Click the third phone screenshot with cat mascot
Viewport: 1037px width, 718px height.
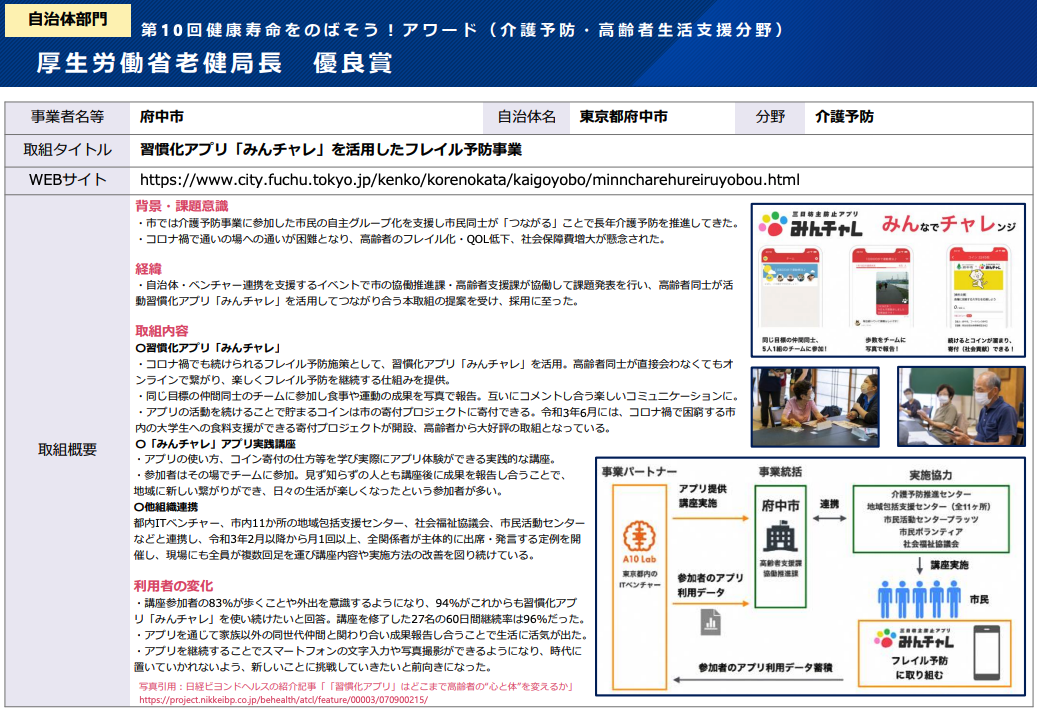click(x=978, y=287)
